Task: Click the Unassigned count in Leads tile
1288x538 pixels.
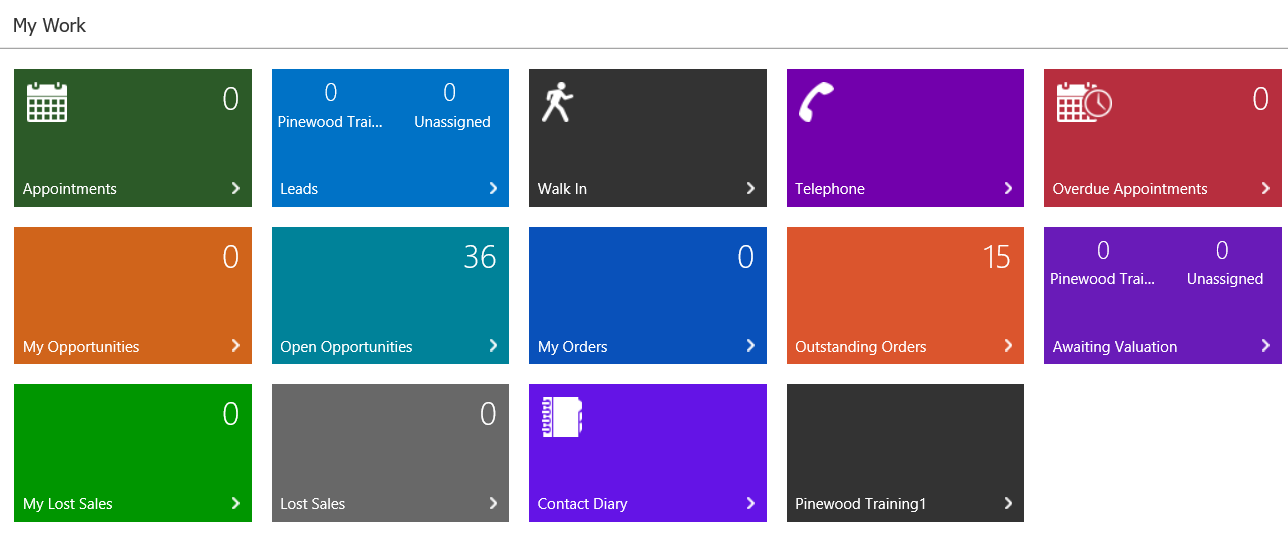Action: point(451,94)
